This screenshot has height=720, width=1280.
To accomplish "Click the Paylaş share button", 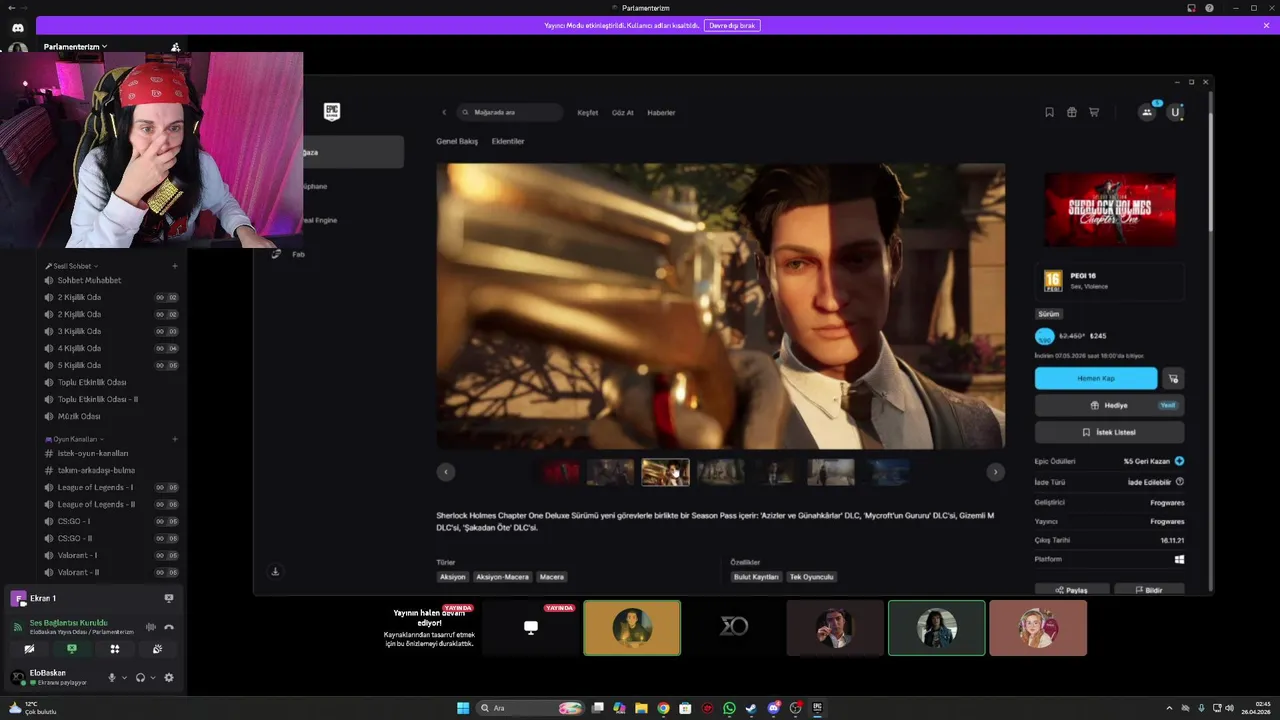I will click(x=1071, y=590).
